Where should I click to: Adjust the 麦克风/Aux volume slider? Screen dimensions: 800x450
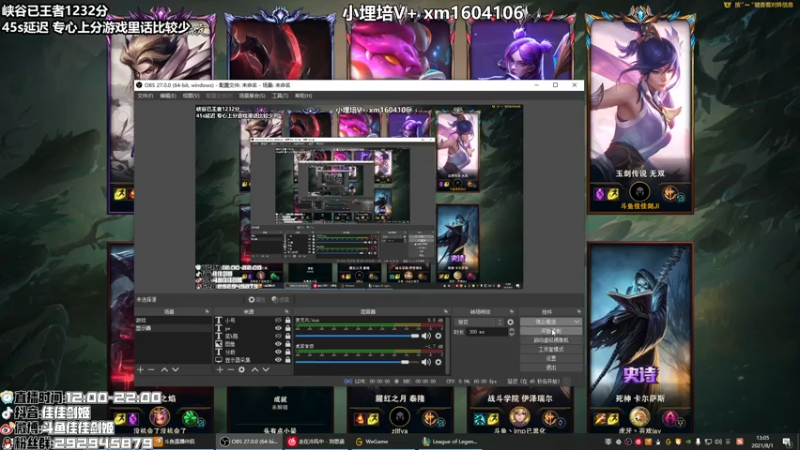(357, 336)
